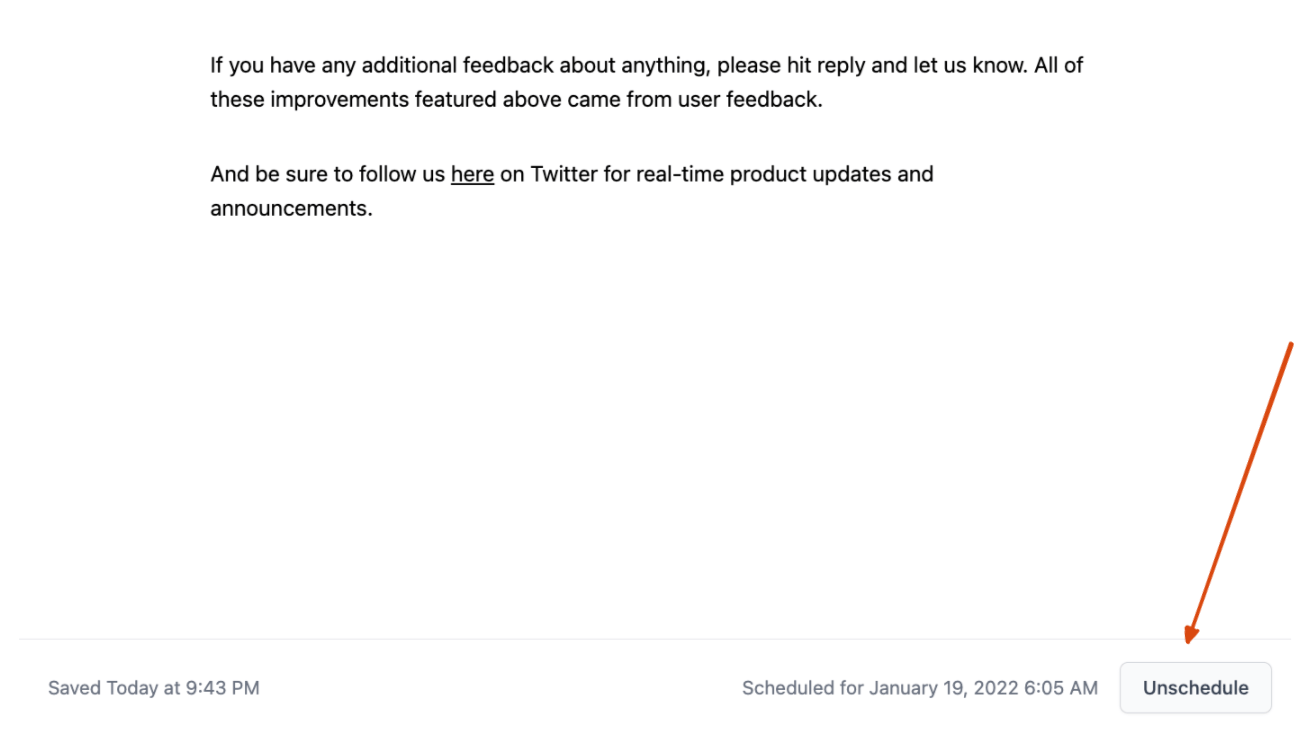The width and height of the screenshot is (1294, 752).
Task: Place cursor at "And be sure" paragraph start
Action: (211, 174)
